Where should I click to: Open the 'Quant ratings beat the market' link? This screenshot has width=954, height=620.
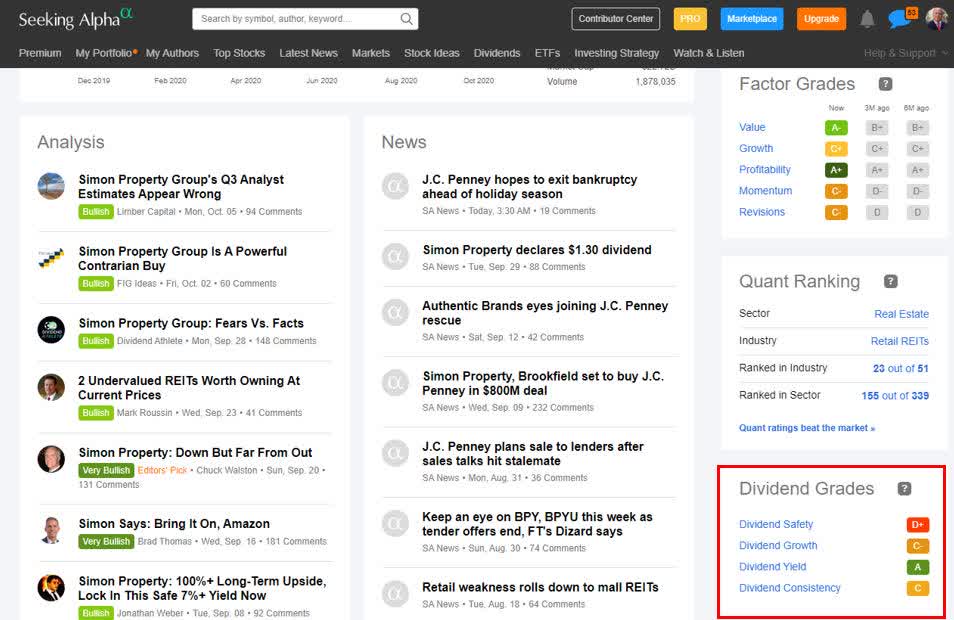[806, 428]
